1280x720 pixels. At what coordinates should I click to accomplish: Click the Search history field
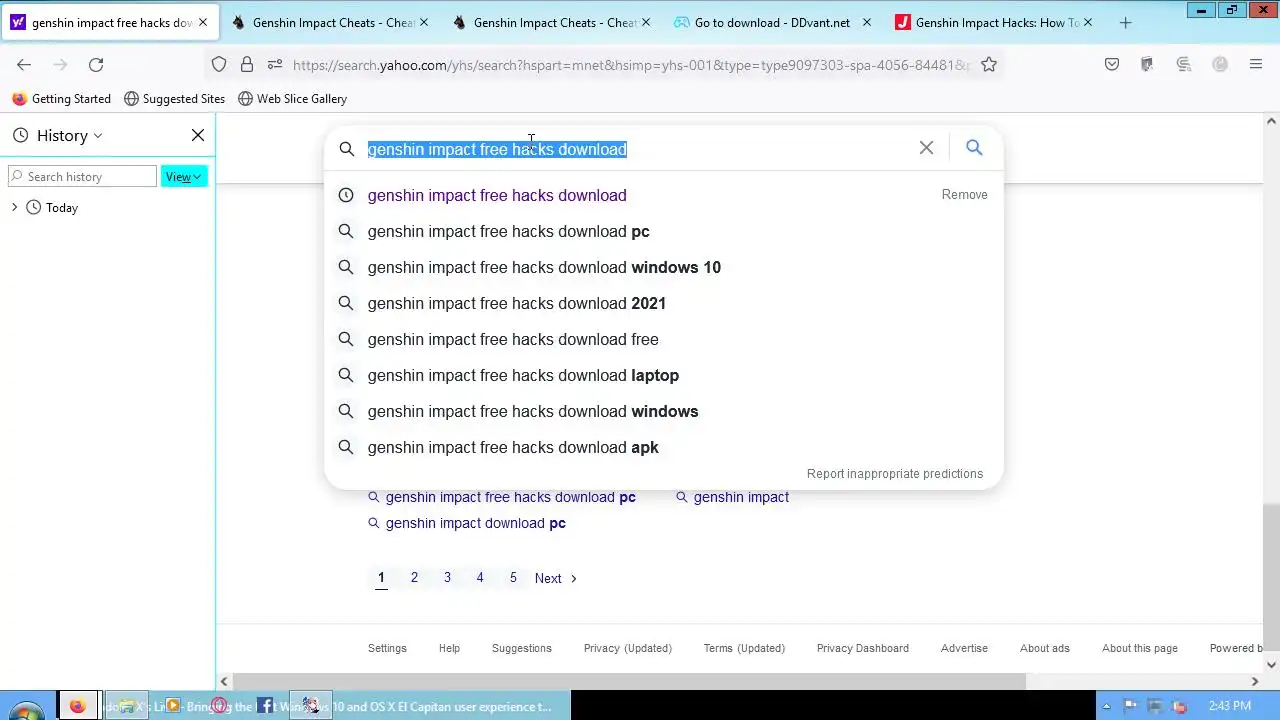[x=82, y=177]
